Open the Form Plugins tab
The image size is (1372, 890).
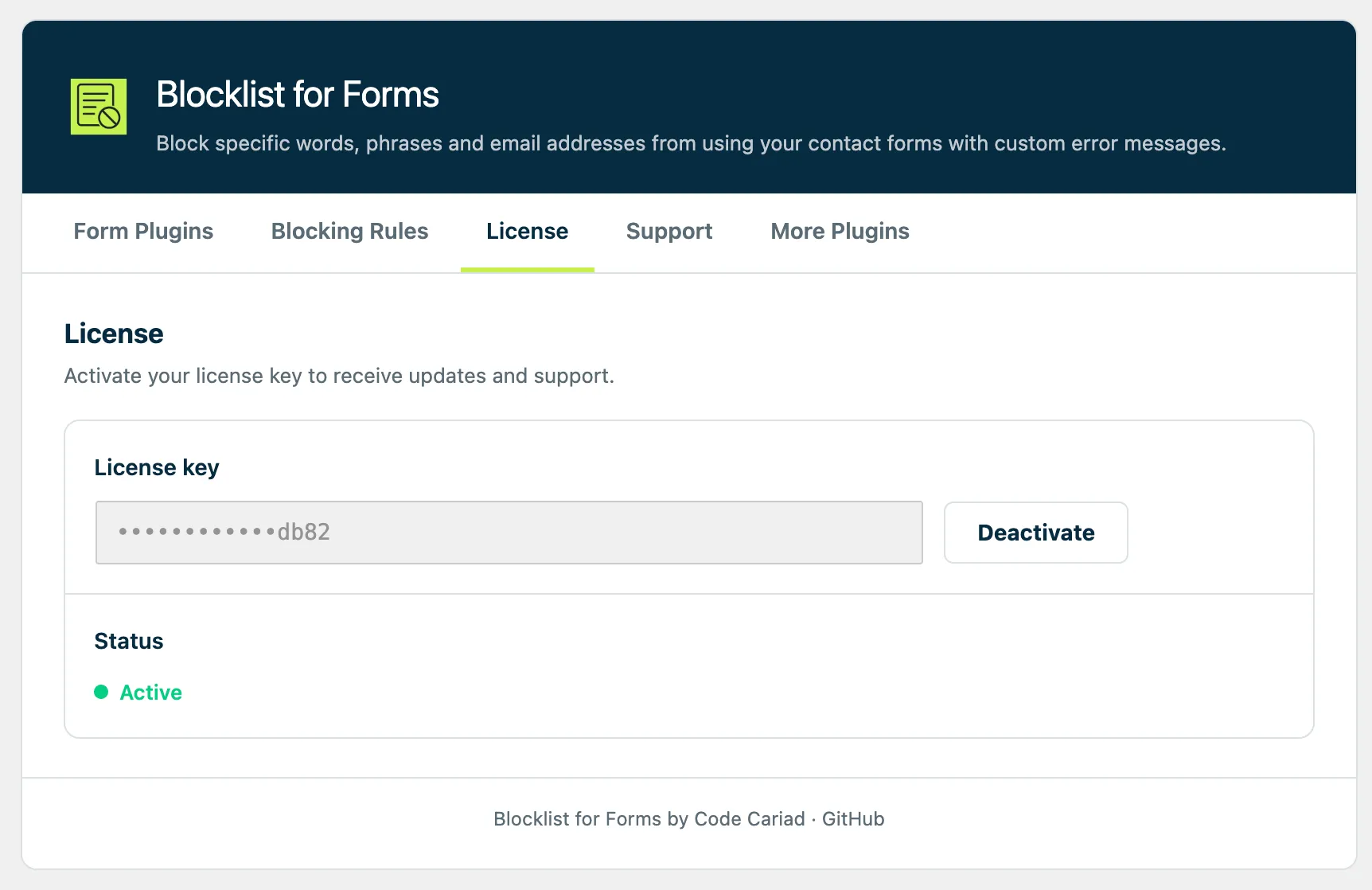coord(143,231)
